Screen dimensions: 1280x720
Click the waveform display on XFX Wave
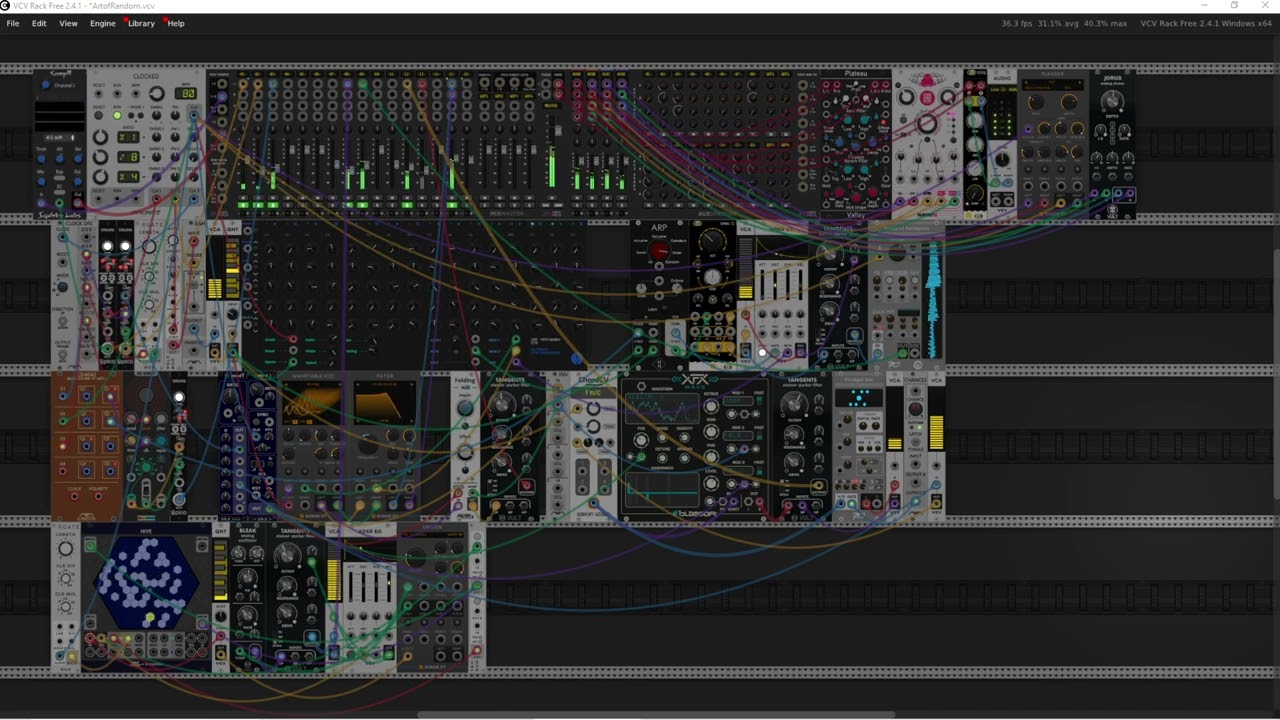click(x=662, y=409)
